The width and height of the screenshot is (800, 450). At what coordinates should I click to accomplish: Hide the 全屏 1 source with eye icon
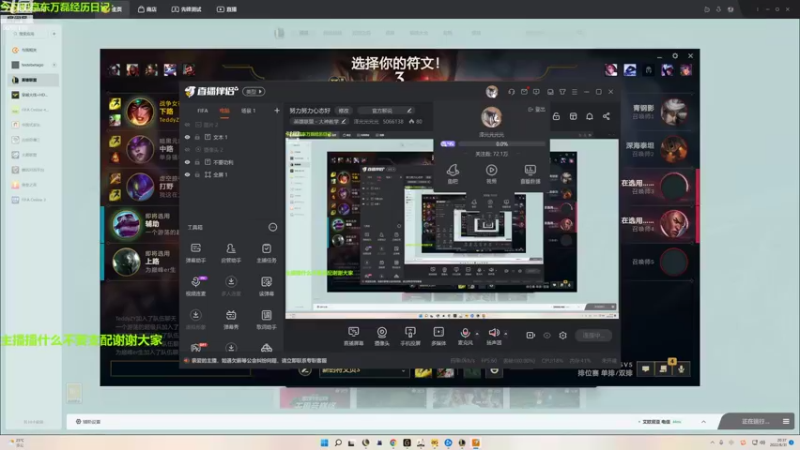pos(187,174)
